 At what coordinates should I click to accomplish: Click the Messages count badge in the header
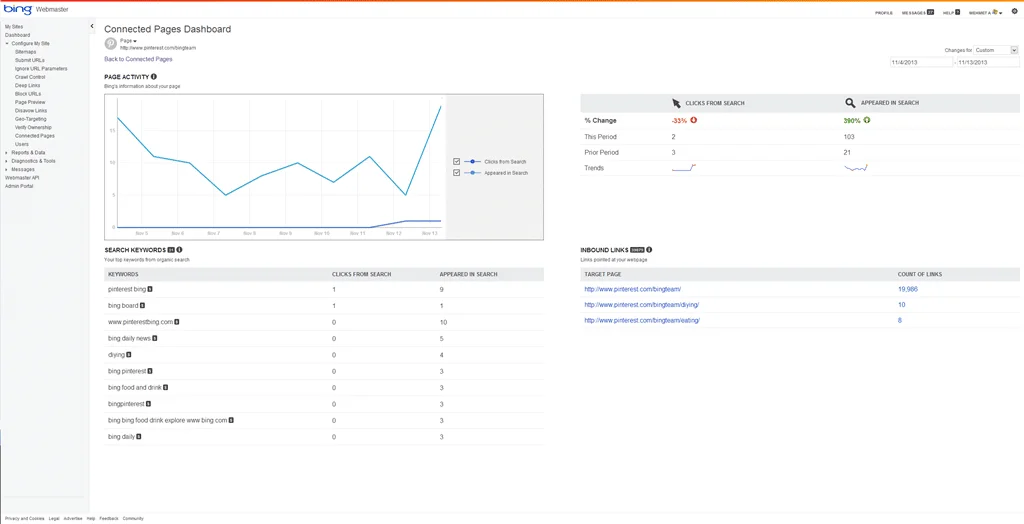(x=930, y=12)
